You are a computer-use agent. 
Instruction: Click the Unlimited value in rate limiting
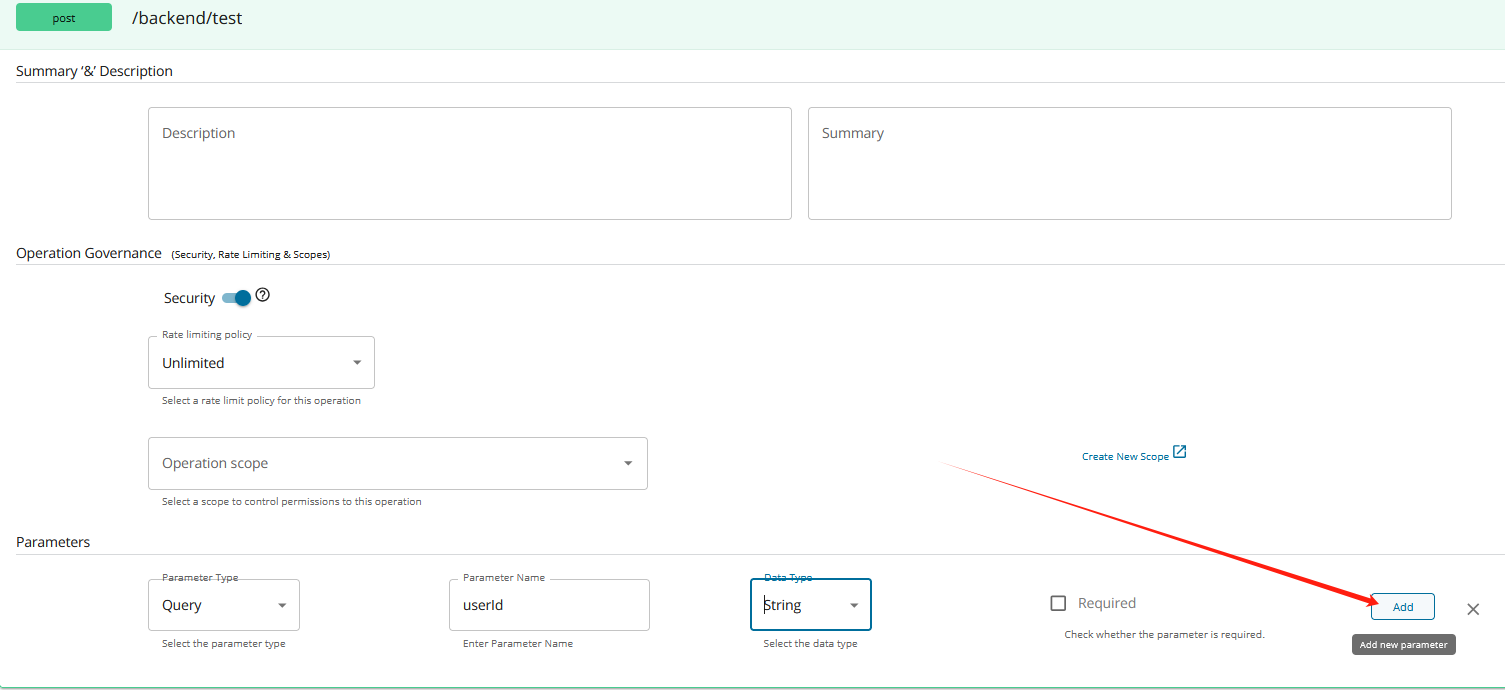coord(193,363)
